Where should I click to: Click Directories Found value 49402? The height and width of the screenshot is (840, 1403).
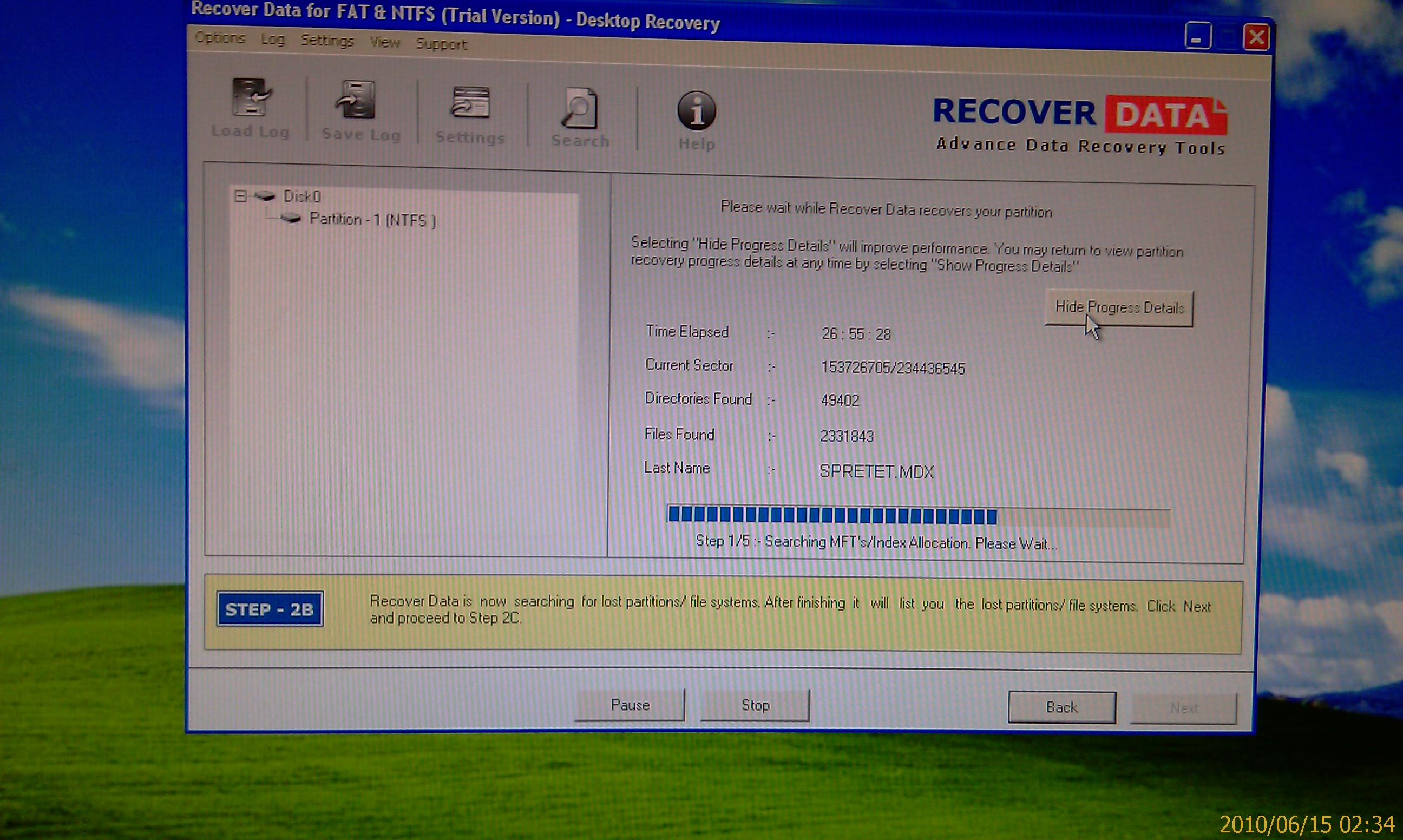840,401
